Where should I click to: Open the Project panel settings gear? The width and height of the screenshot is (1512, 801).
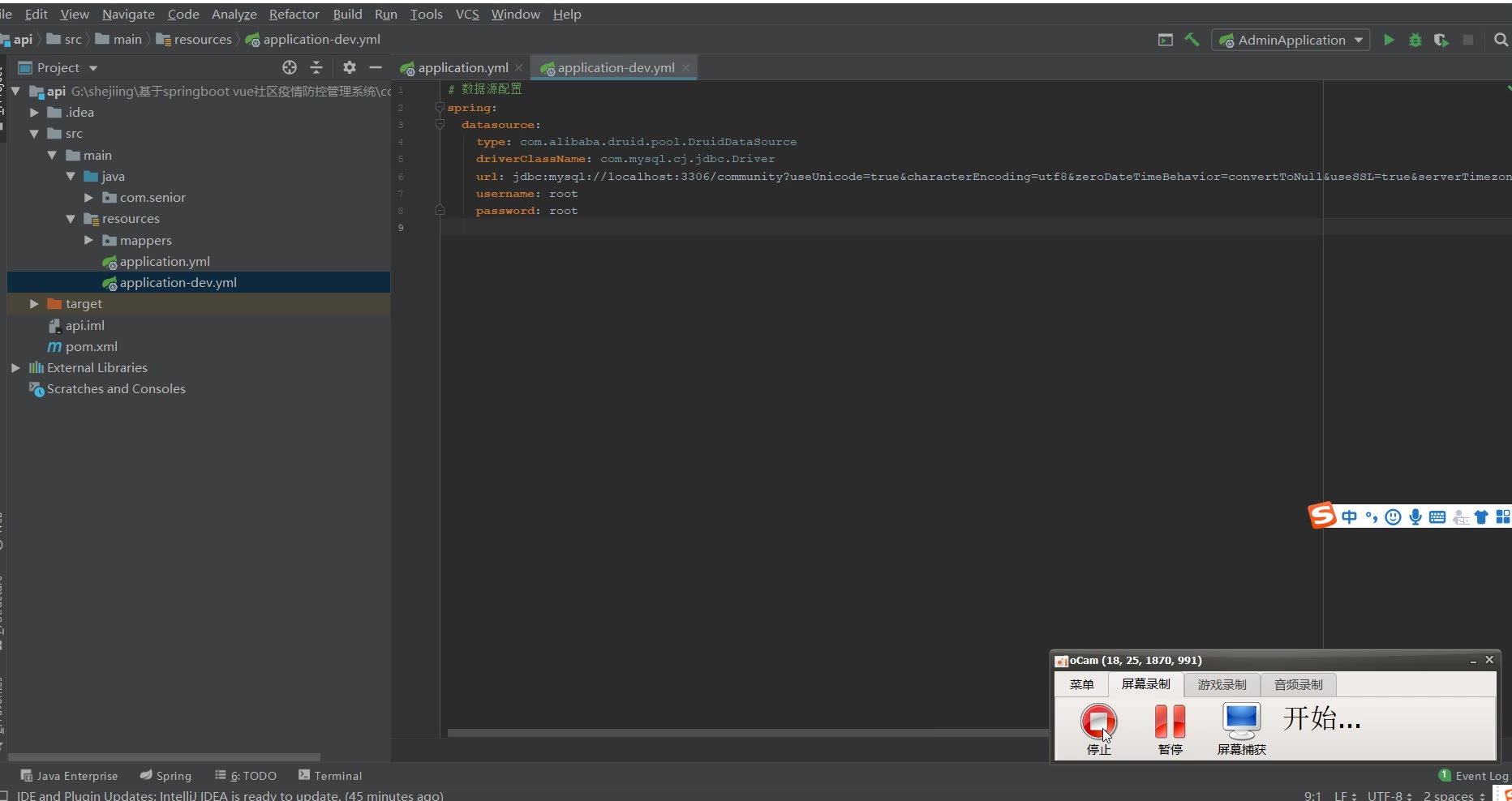pos(349,67)
